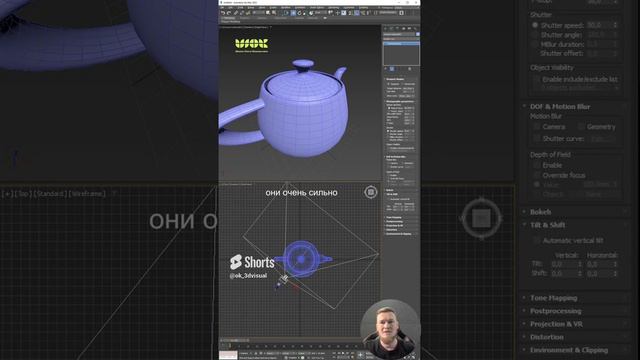This screenshot has width=640, height=360.
Task: Click the object color swatch beside name field
Action: (418, 34)
